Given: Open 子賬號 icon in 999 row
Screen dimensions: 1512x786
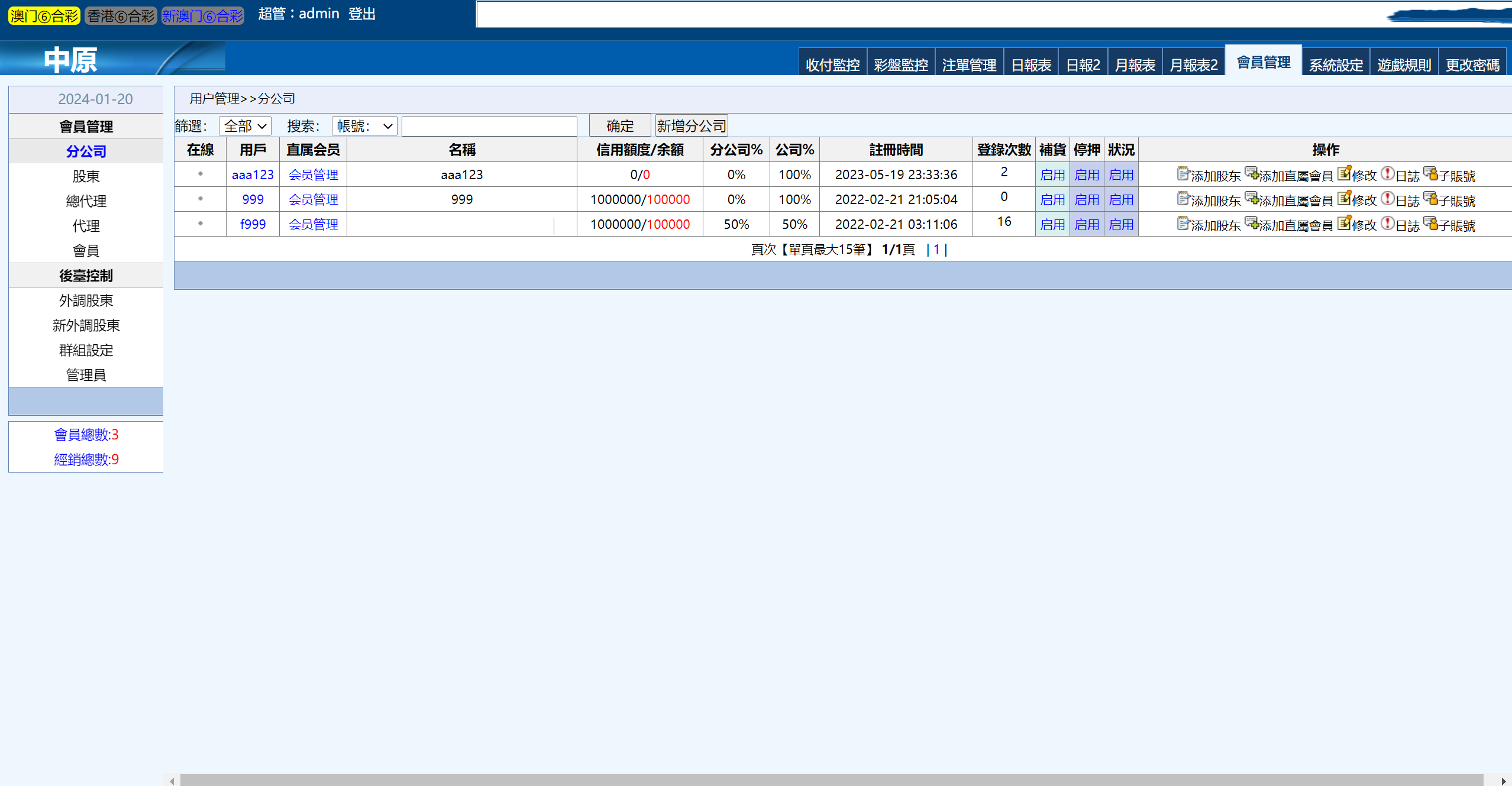Looking at the screenshot, I should pyautogui.click(x=1430, y=199).
